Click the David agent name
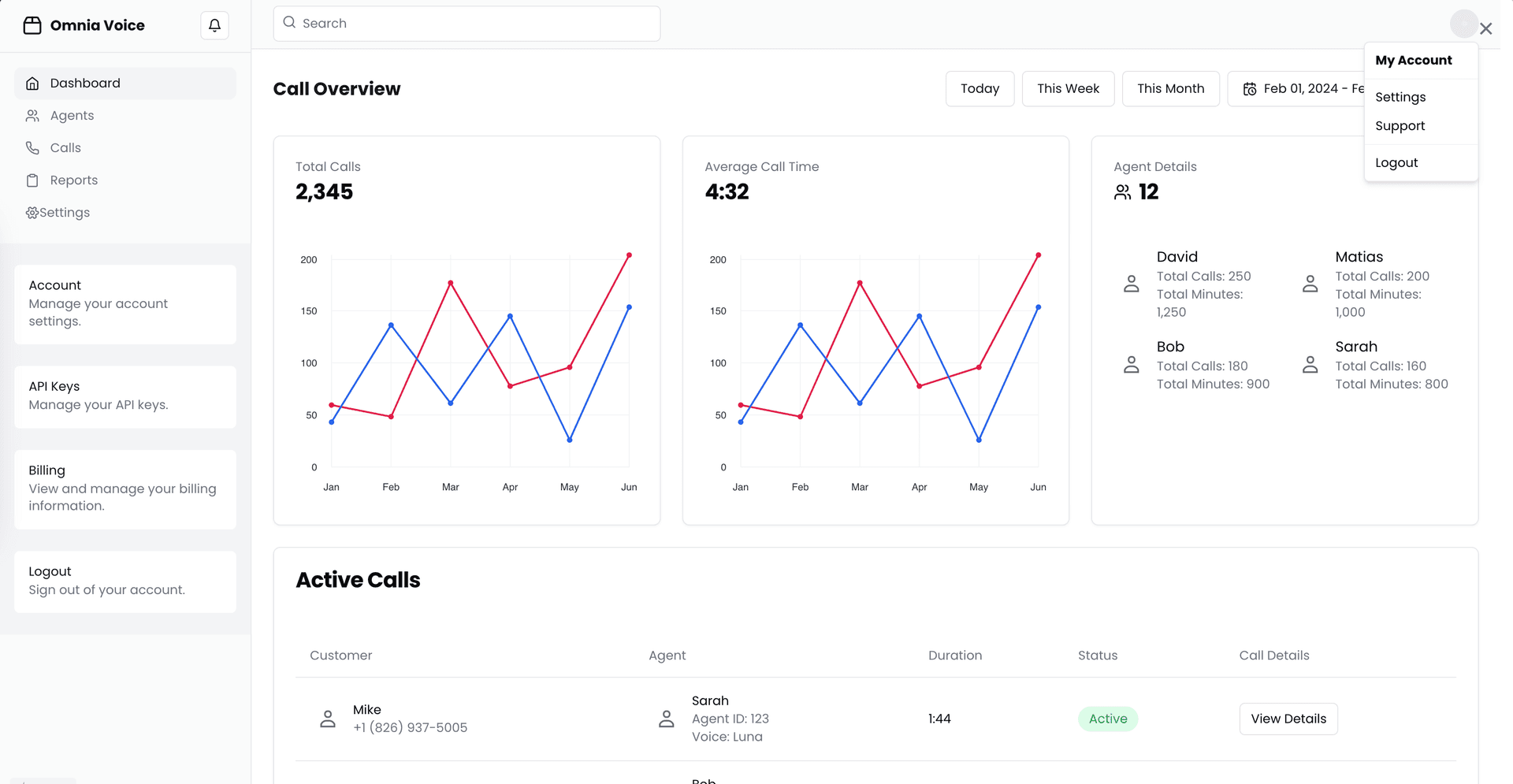 [x=1177, y=257]
